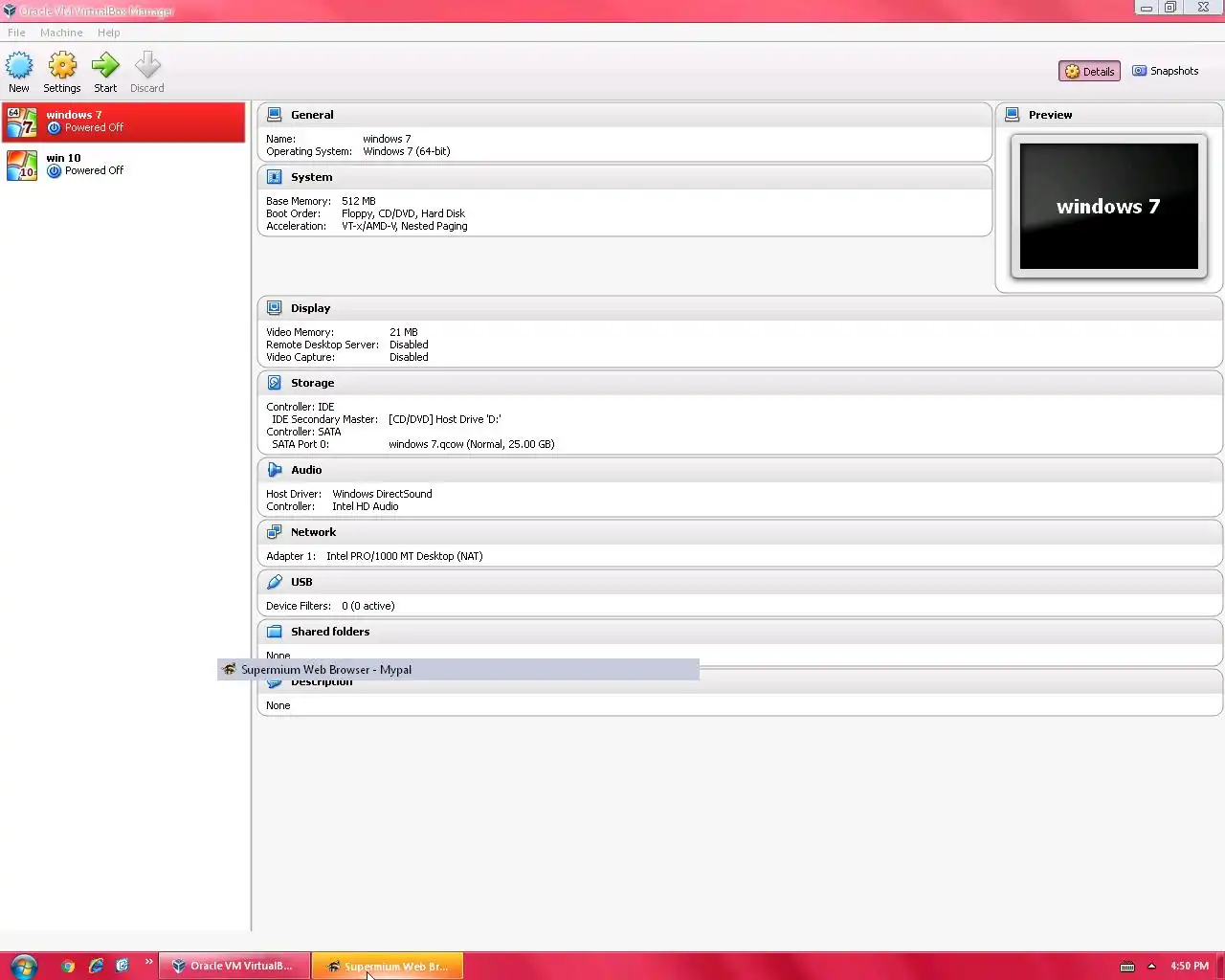Click the Preview section monitor icon

coord(1013,115)
